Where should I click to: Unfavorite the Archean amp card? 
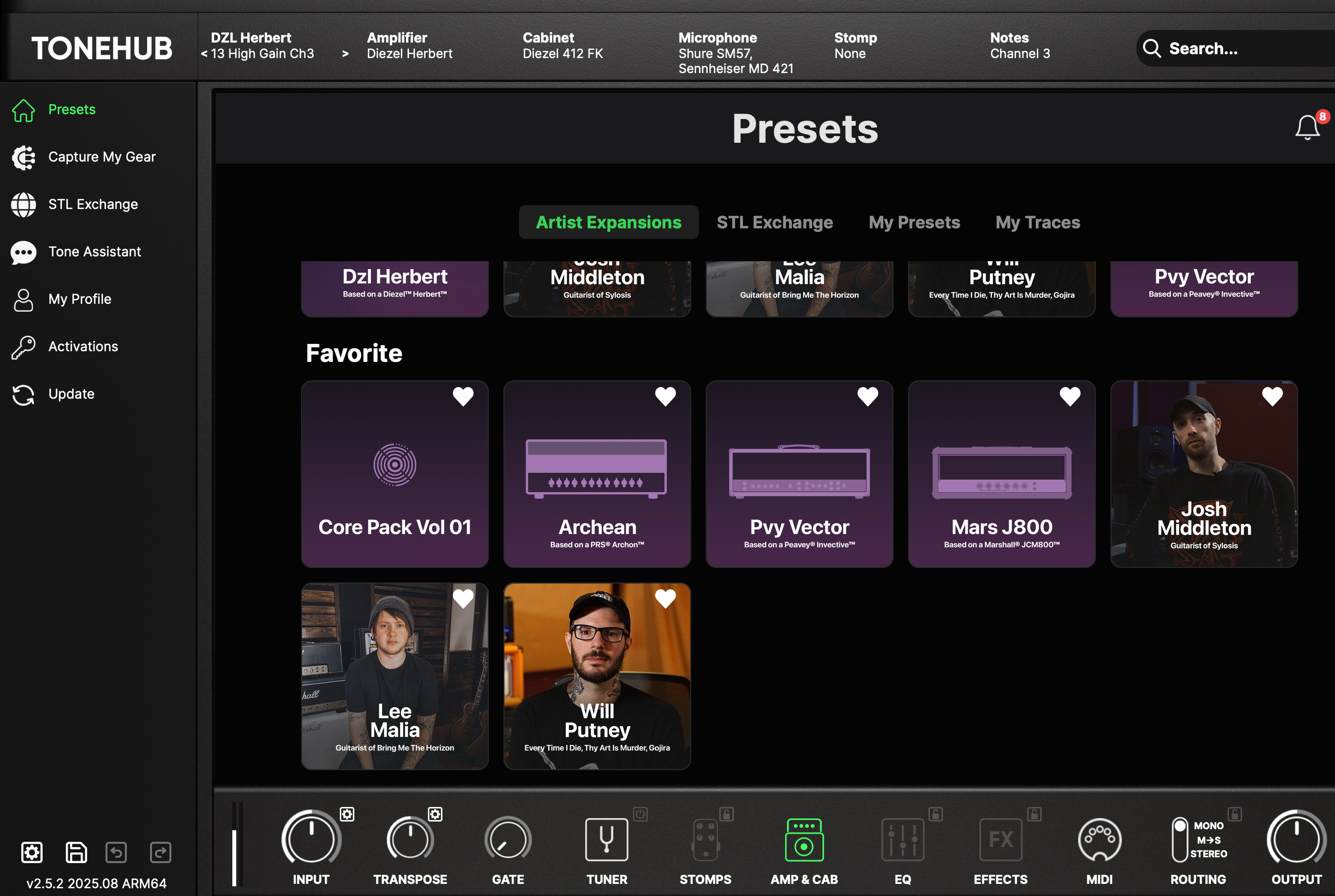click(x=665, y=396)
